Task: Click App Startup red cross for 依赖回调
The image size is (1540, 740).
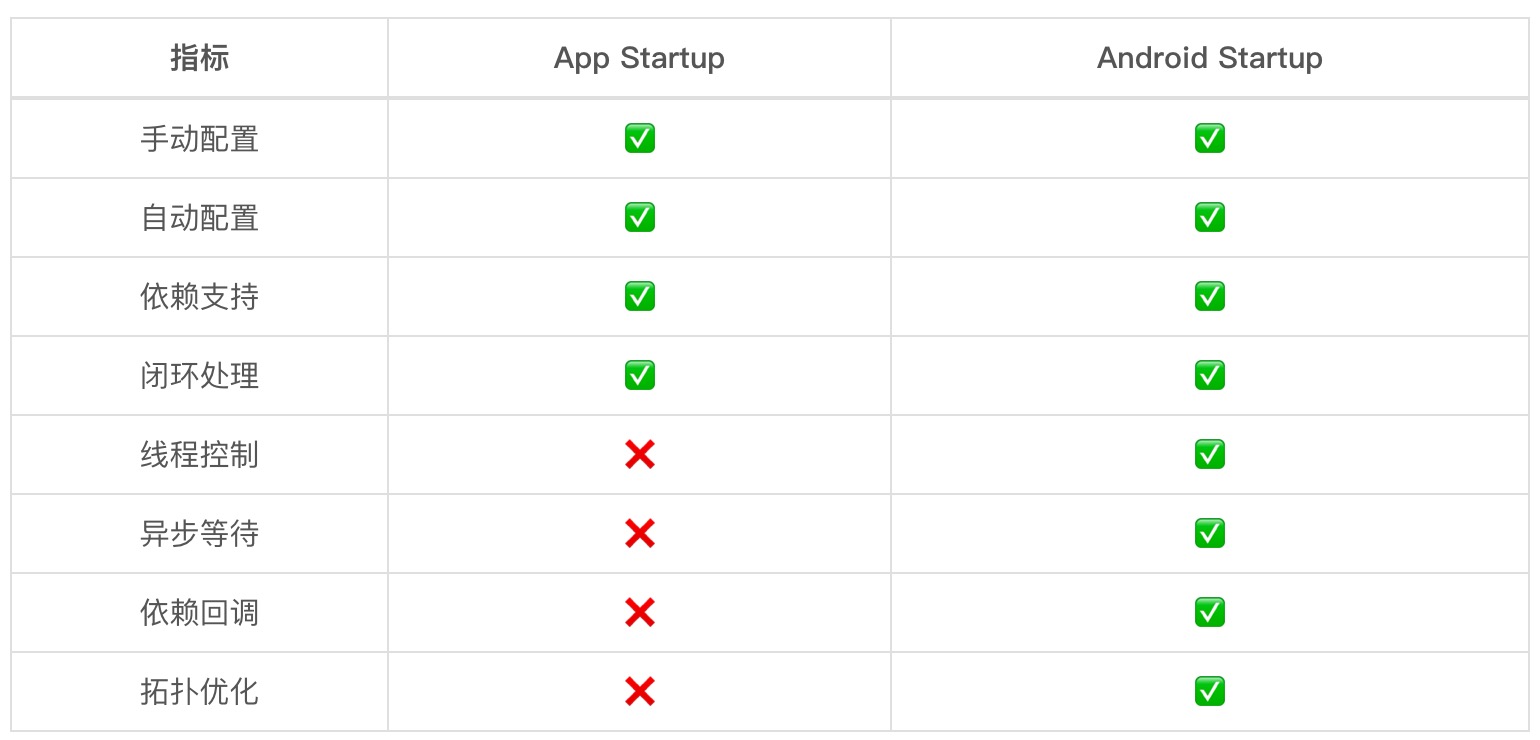Action: [639, 612]
